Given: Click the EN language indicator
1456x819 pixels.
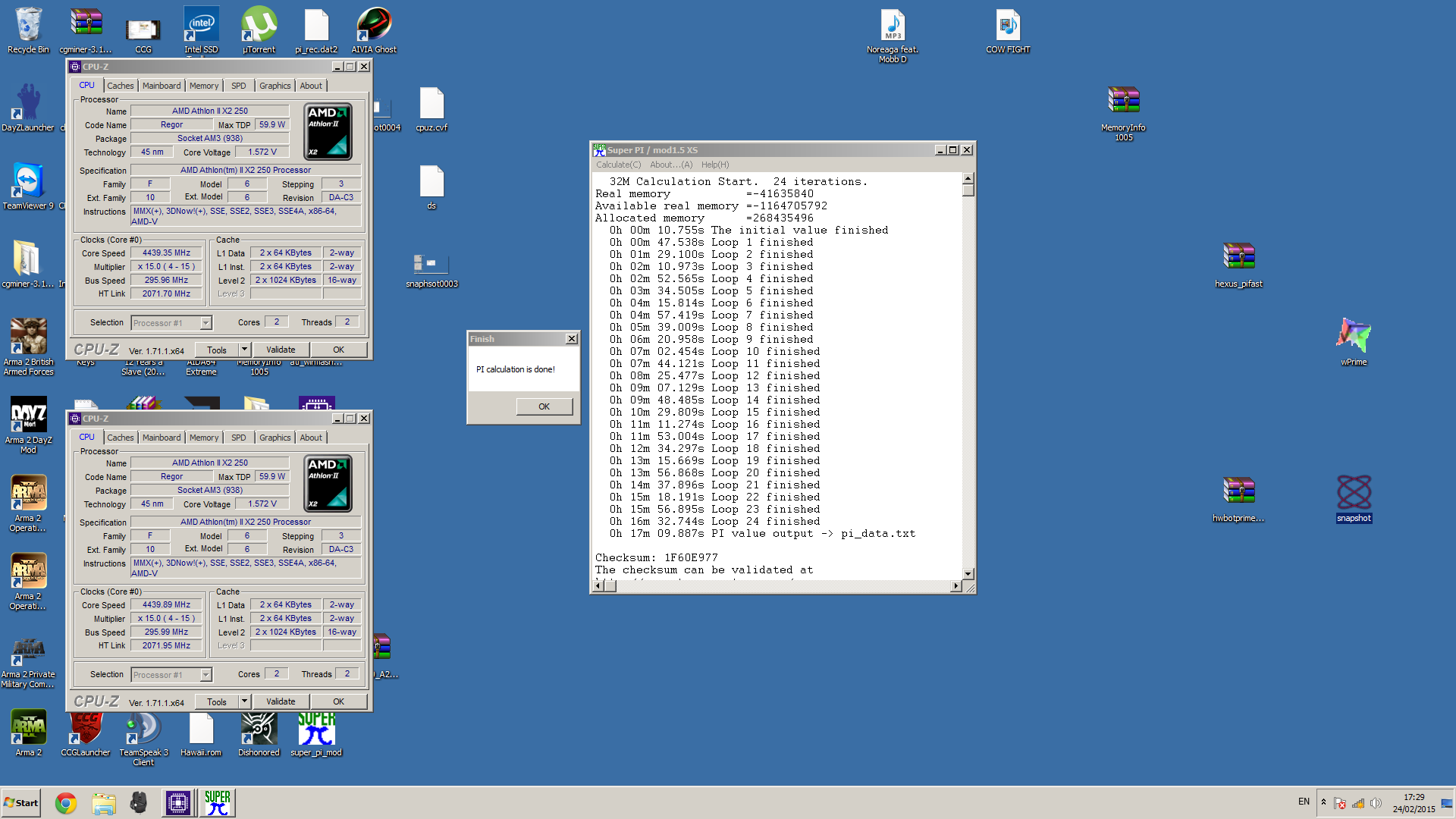Looking at the screenshot, I should point(1304,802).
